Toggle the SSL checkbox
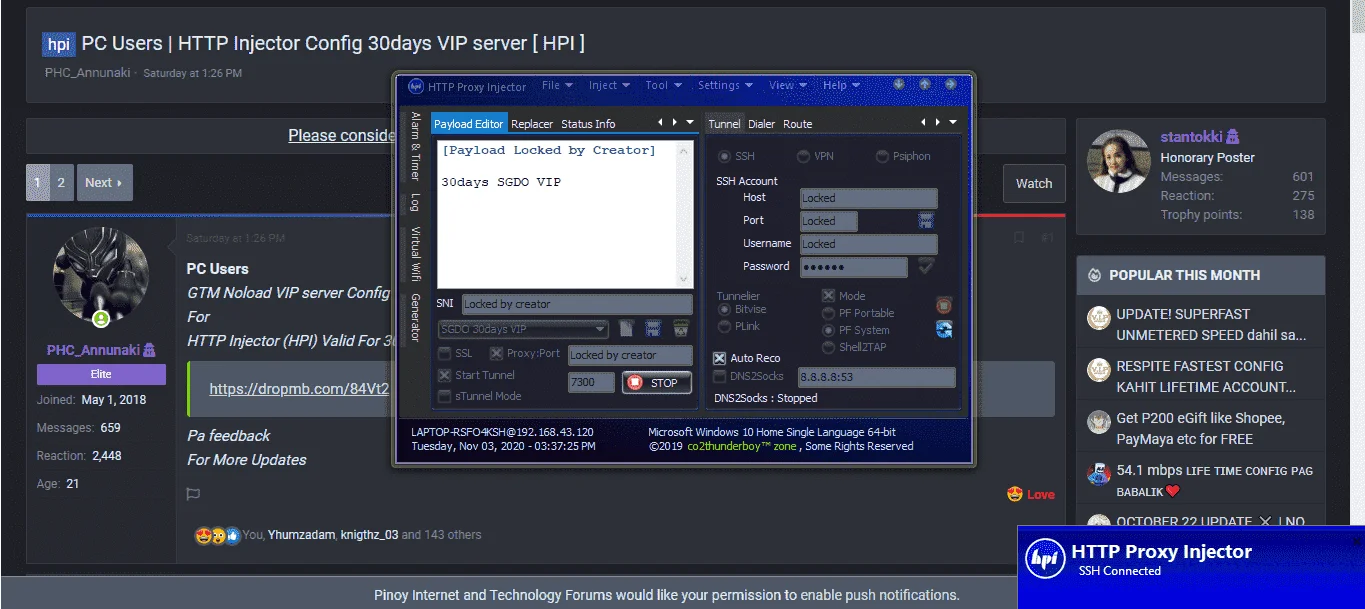1365x609 pixels. pos(444,354)
